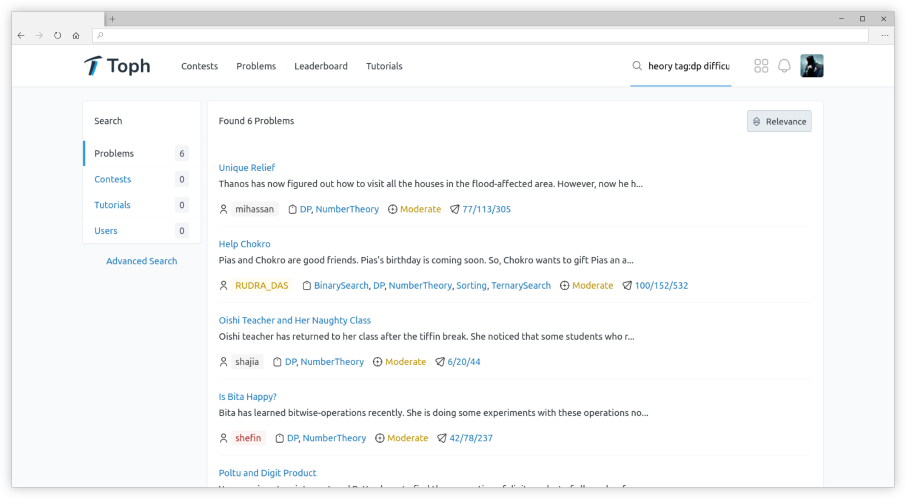Click the TernarySearch tag
This screenshot has width=906, height=499.
521,285
